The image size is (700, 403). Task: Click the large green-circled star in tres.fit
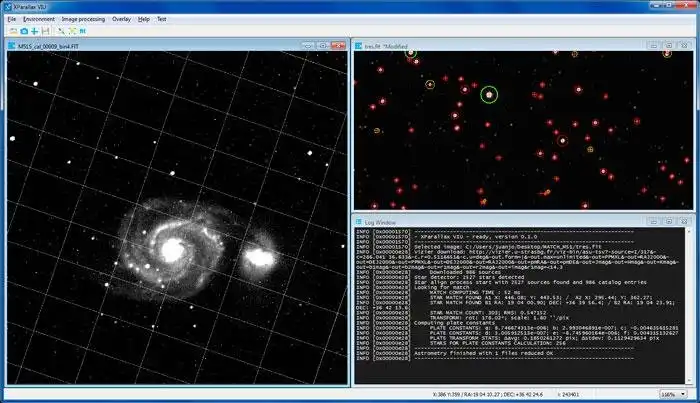(489, 95)
